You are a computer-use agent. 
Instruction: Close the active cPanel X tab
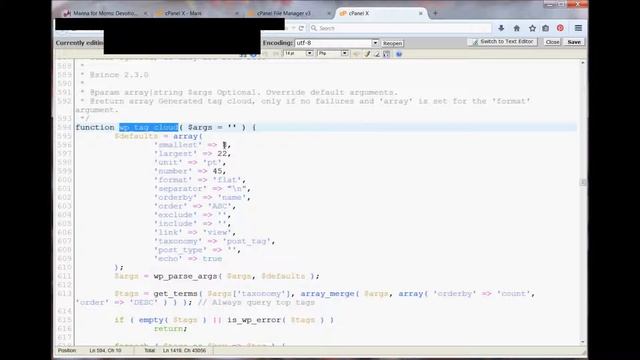[420, 13]
